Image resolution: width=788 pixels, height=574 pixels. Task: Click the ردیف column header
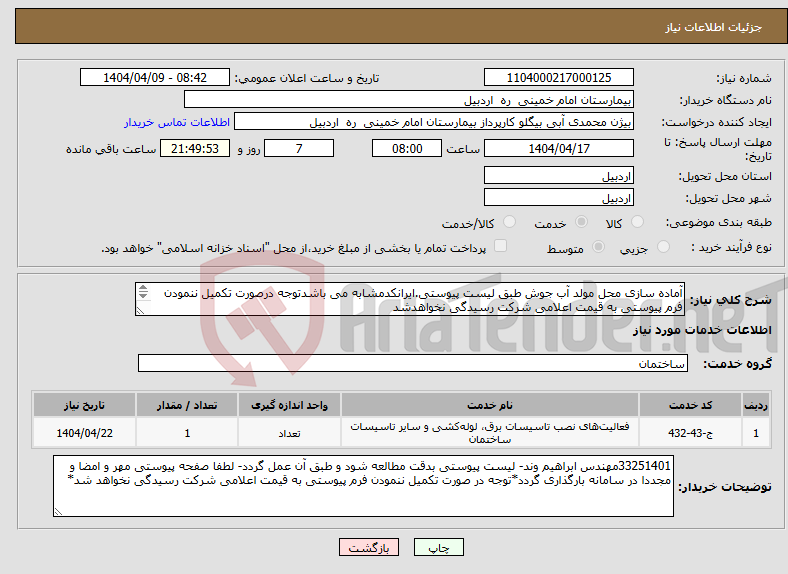756,405
